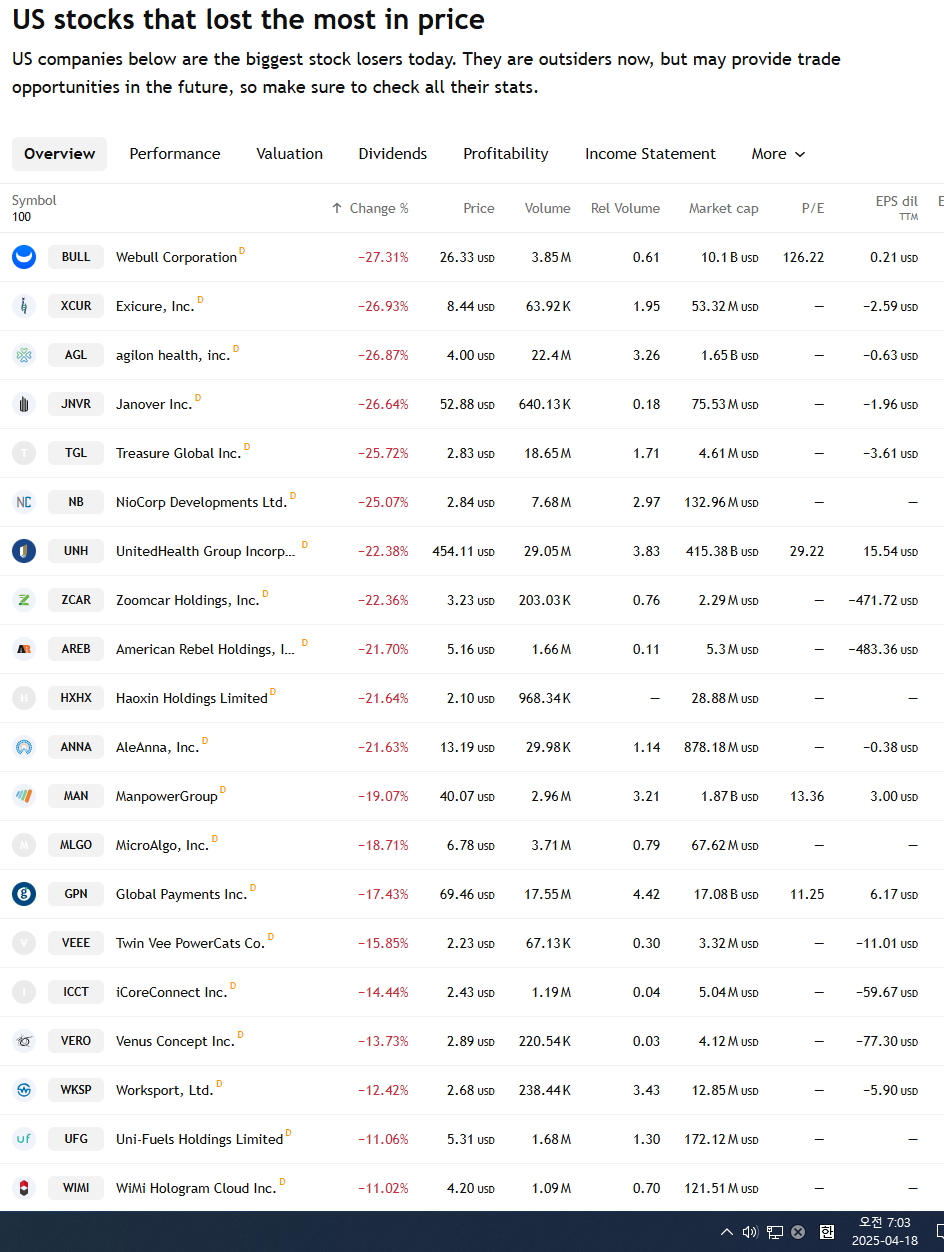
Task: Click the Venus Concept VERO logo icon
Action: tap(24, 1041)
